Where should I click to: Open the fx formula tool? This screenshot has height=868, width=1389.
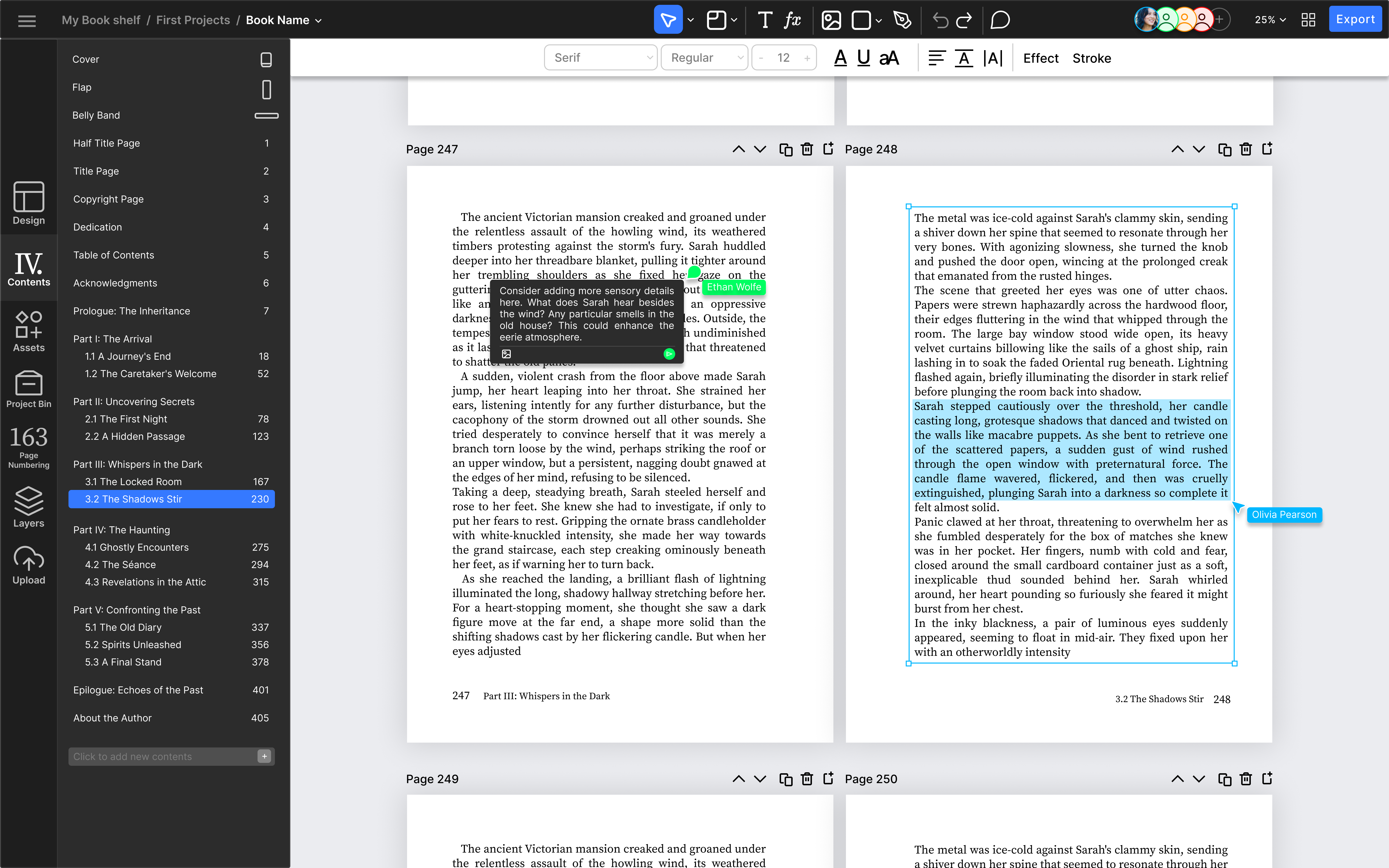coord(793,20)
